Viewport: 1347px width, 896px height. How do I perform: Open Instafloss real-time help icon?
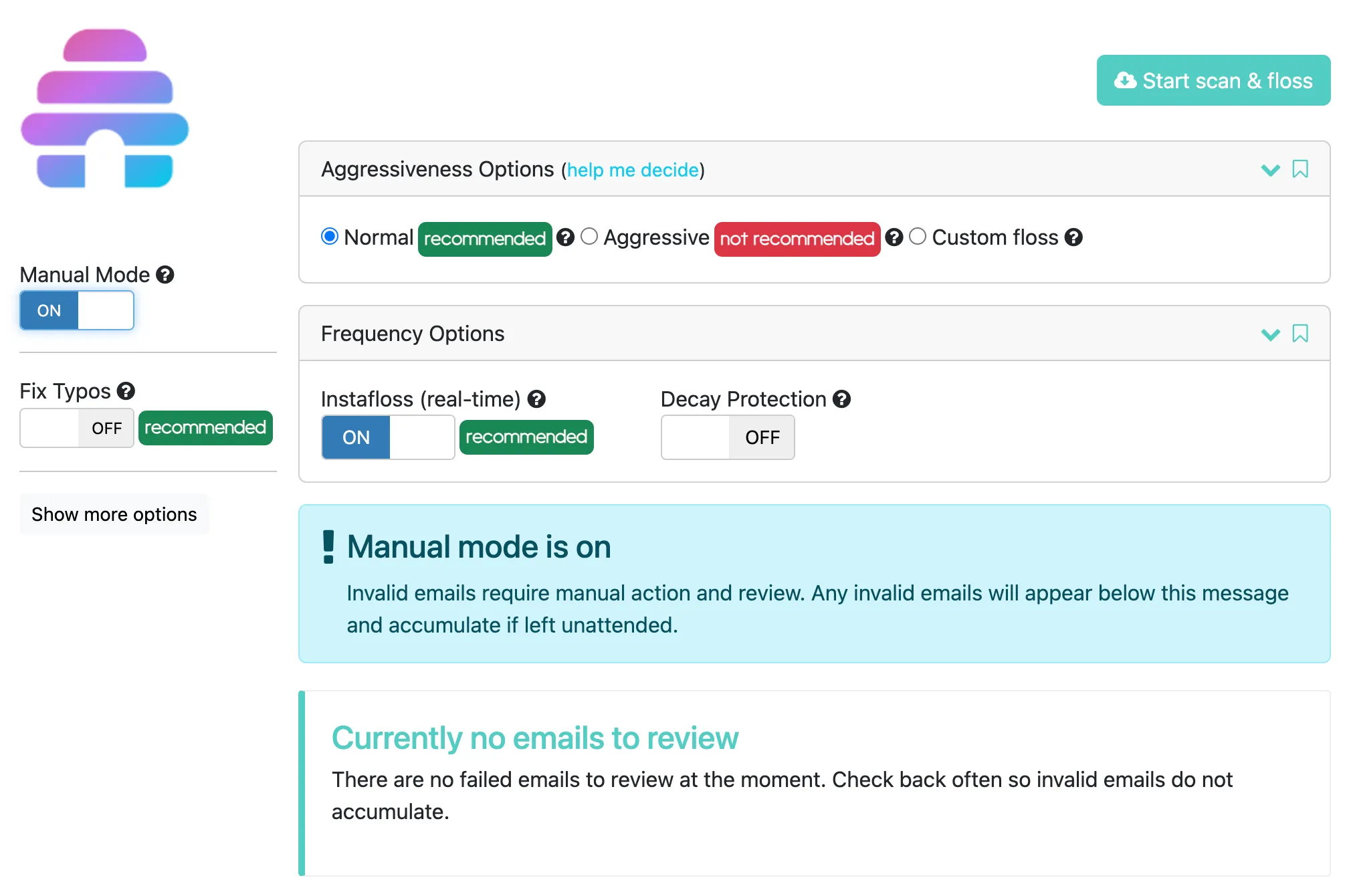(x=536, y=399)
